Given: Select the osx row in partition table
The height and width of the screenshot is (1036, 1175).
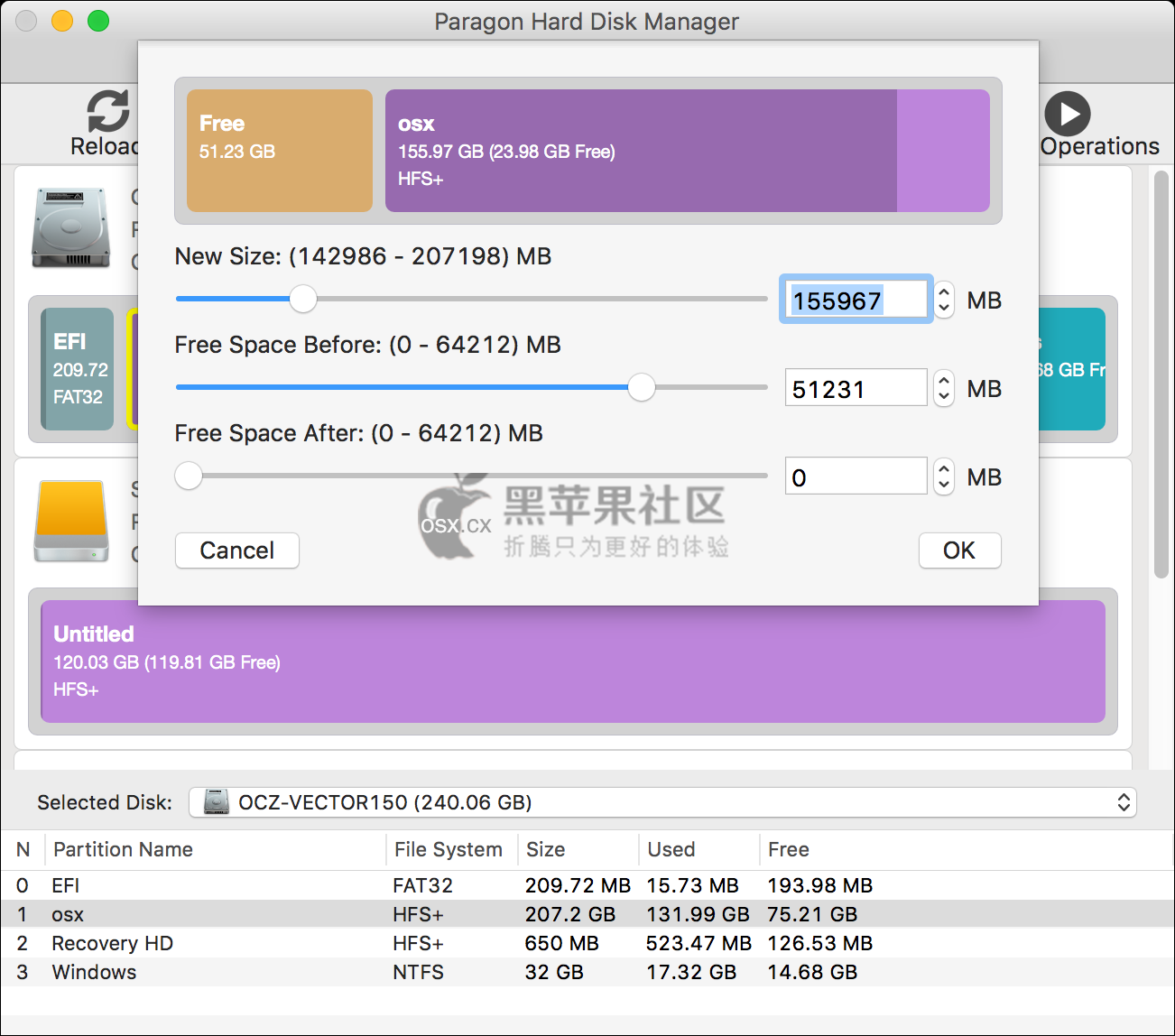Looking at the screenshot, I should coord(587,914).
